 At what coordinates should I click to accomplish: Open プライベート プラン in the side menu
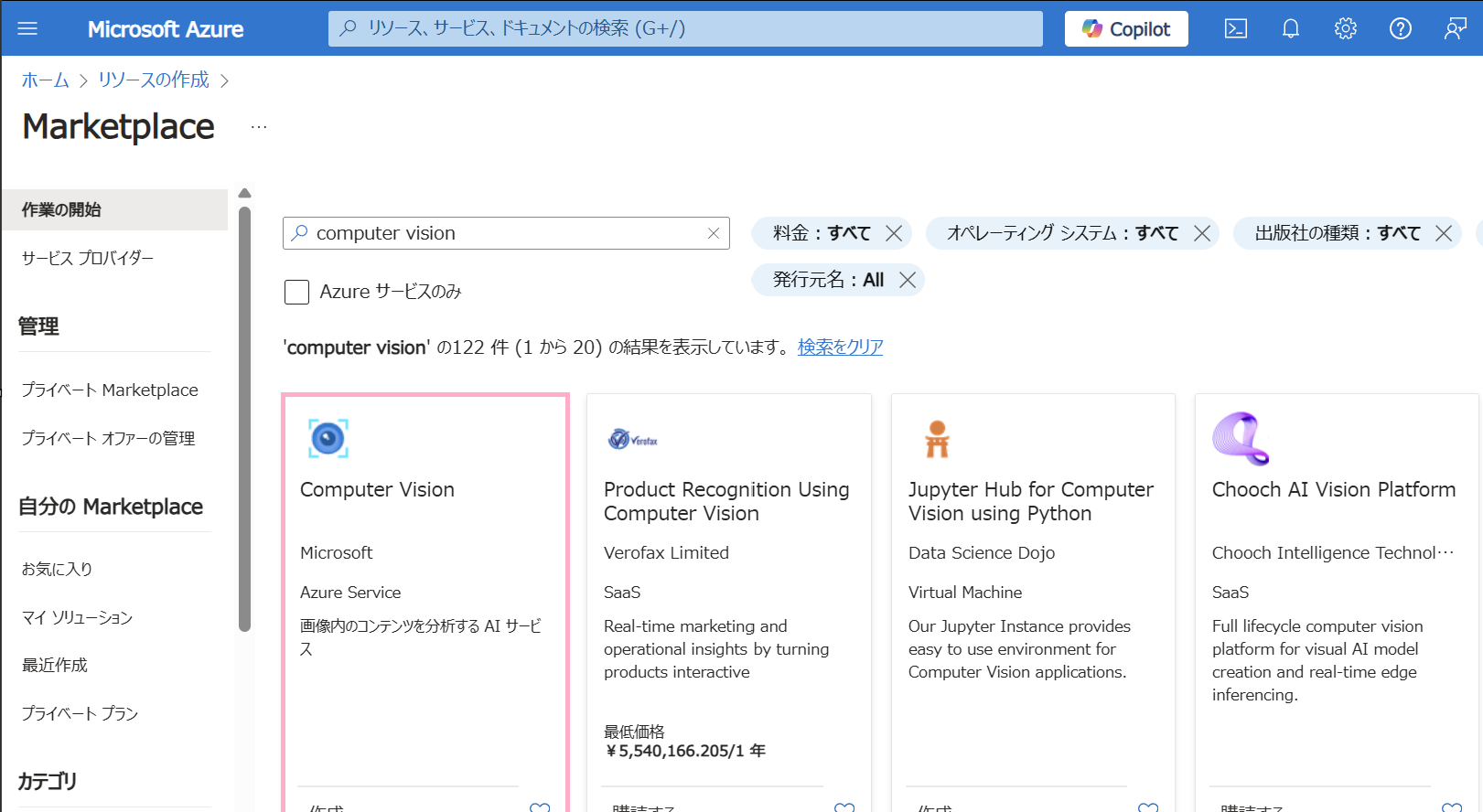click(80, 714)
